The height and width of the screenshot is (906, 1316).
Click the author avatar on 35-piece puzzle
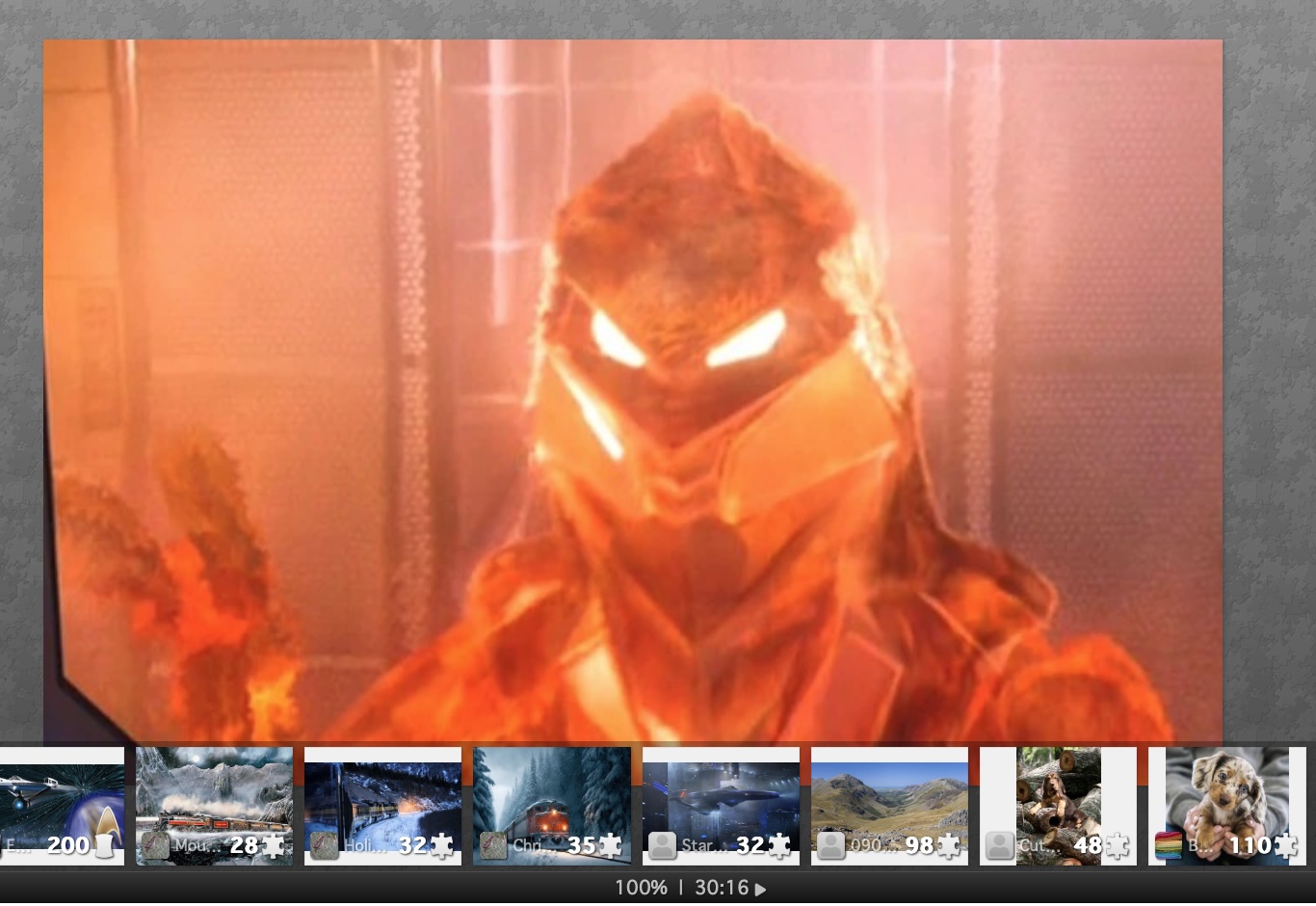(493, 845)
